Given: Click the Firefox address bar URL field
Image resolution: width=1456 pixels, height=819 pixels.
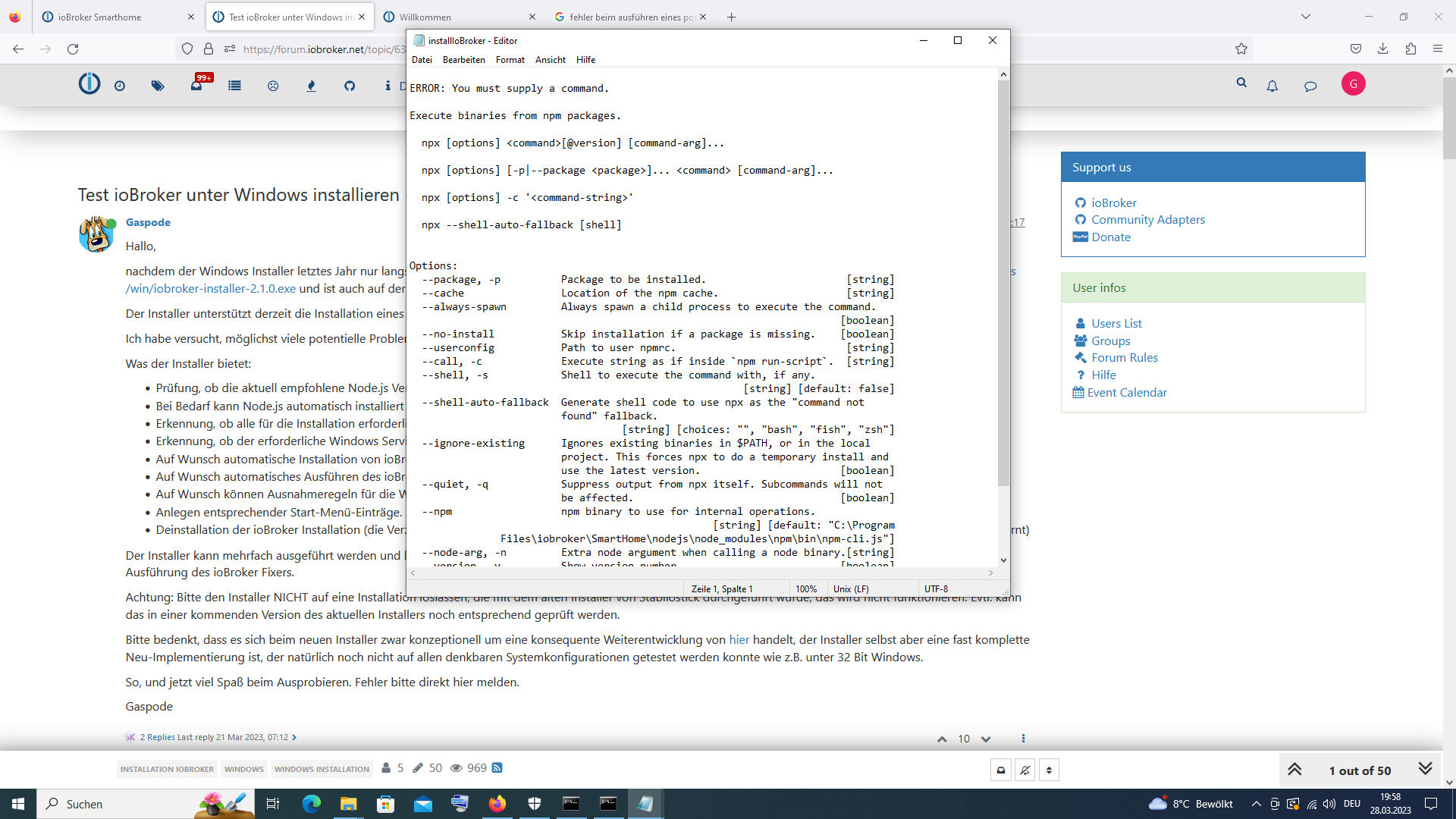Looking at the screenshot, I should pos(324,49).
